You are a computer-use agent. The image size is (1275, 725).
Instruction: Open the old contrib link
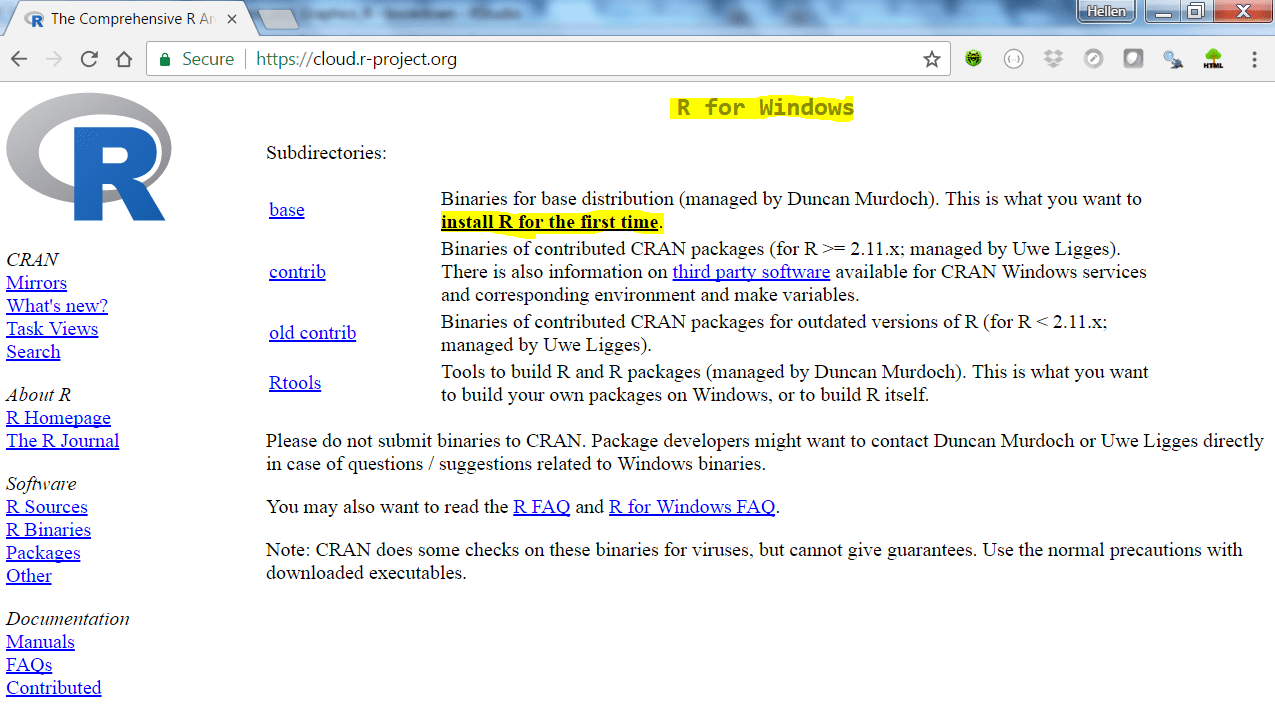coord(312,333)
